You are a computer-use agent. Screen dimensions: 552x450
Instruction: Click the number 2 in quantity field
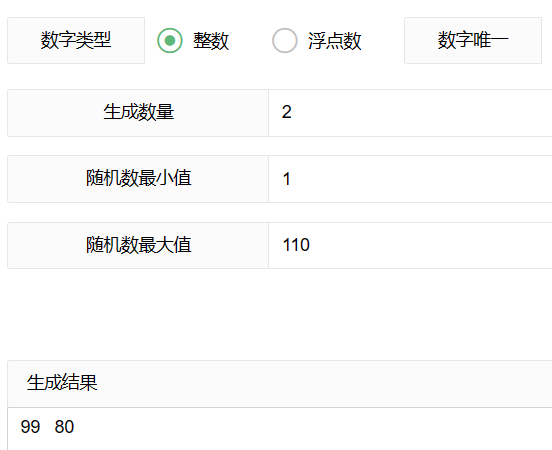[287, 112]
